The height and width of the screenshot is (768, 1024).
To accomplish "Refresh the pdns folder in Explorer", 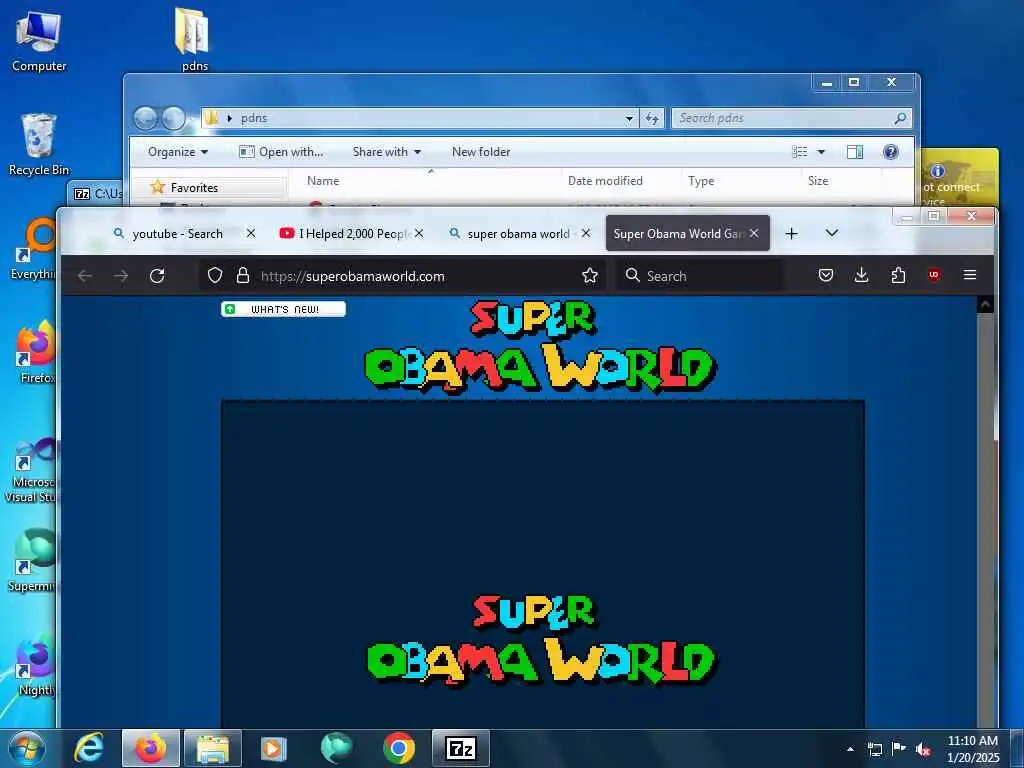I will click(652, 118).
